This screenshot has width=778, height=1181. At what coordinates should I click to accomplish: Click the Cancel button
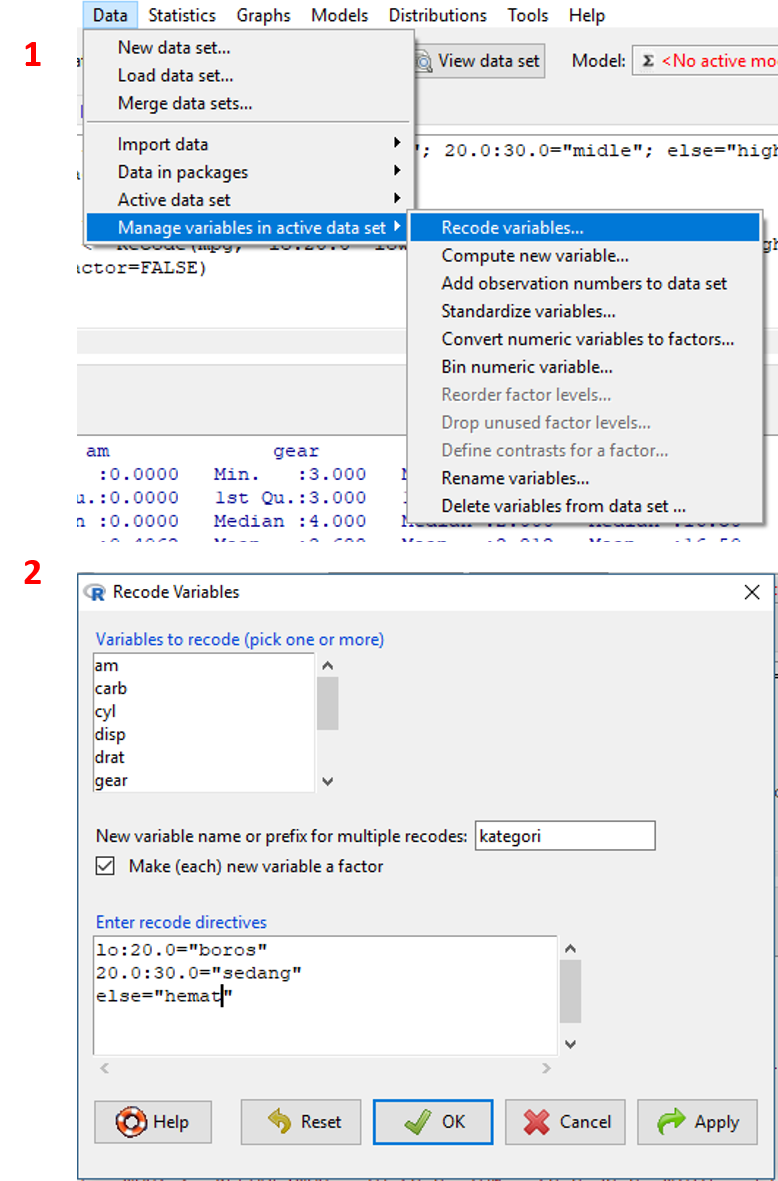(565, 1122)
